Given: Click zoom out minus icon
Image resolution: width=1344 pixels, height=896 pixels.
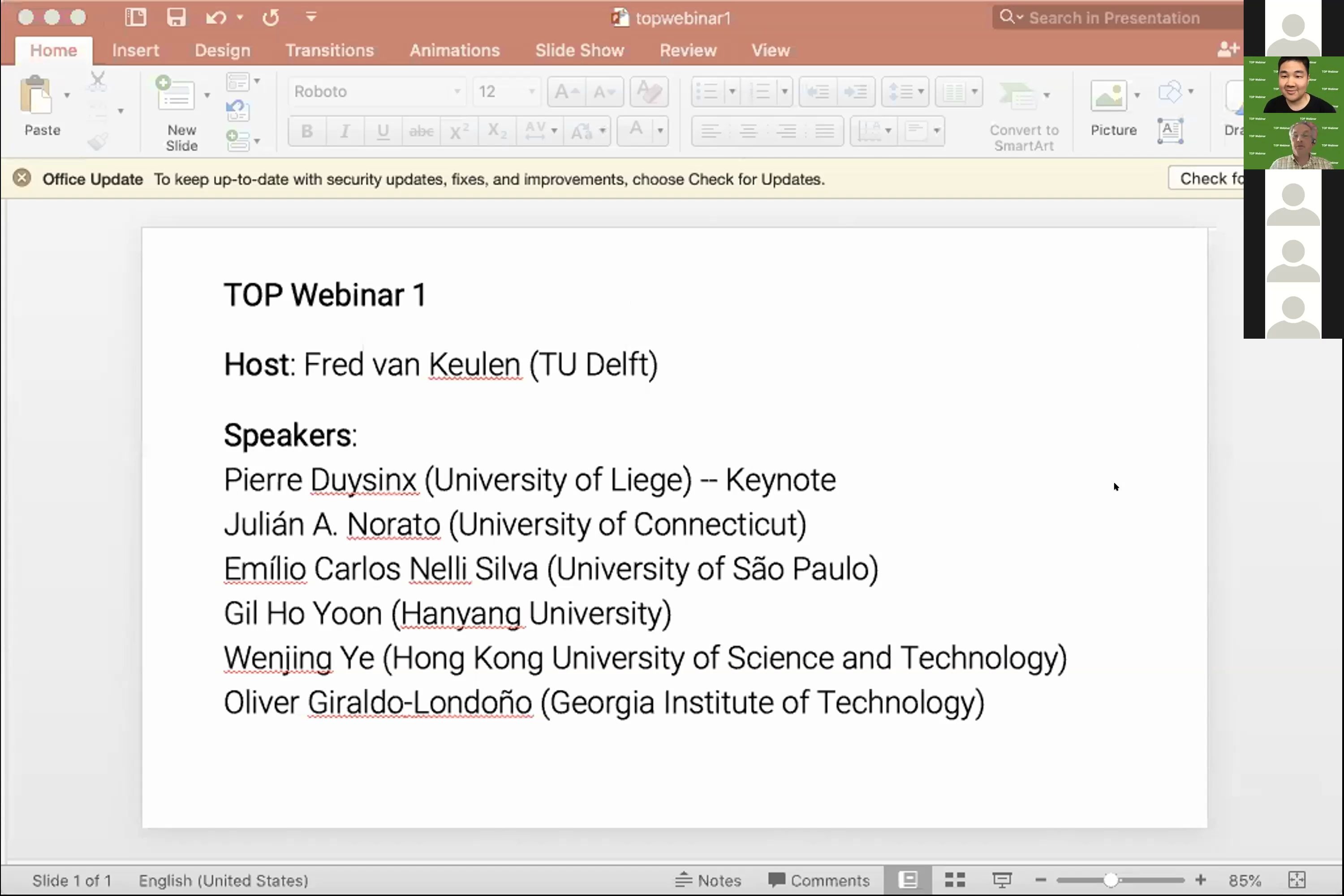Looking at the screenshot, I should click(x=1041, y=880).
